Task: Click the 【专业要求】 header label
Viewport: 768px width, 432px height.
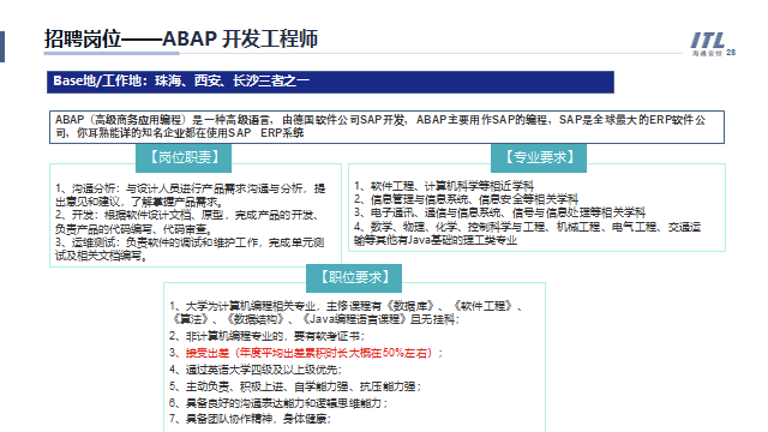Action: (539, 158)
